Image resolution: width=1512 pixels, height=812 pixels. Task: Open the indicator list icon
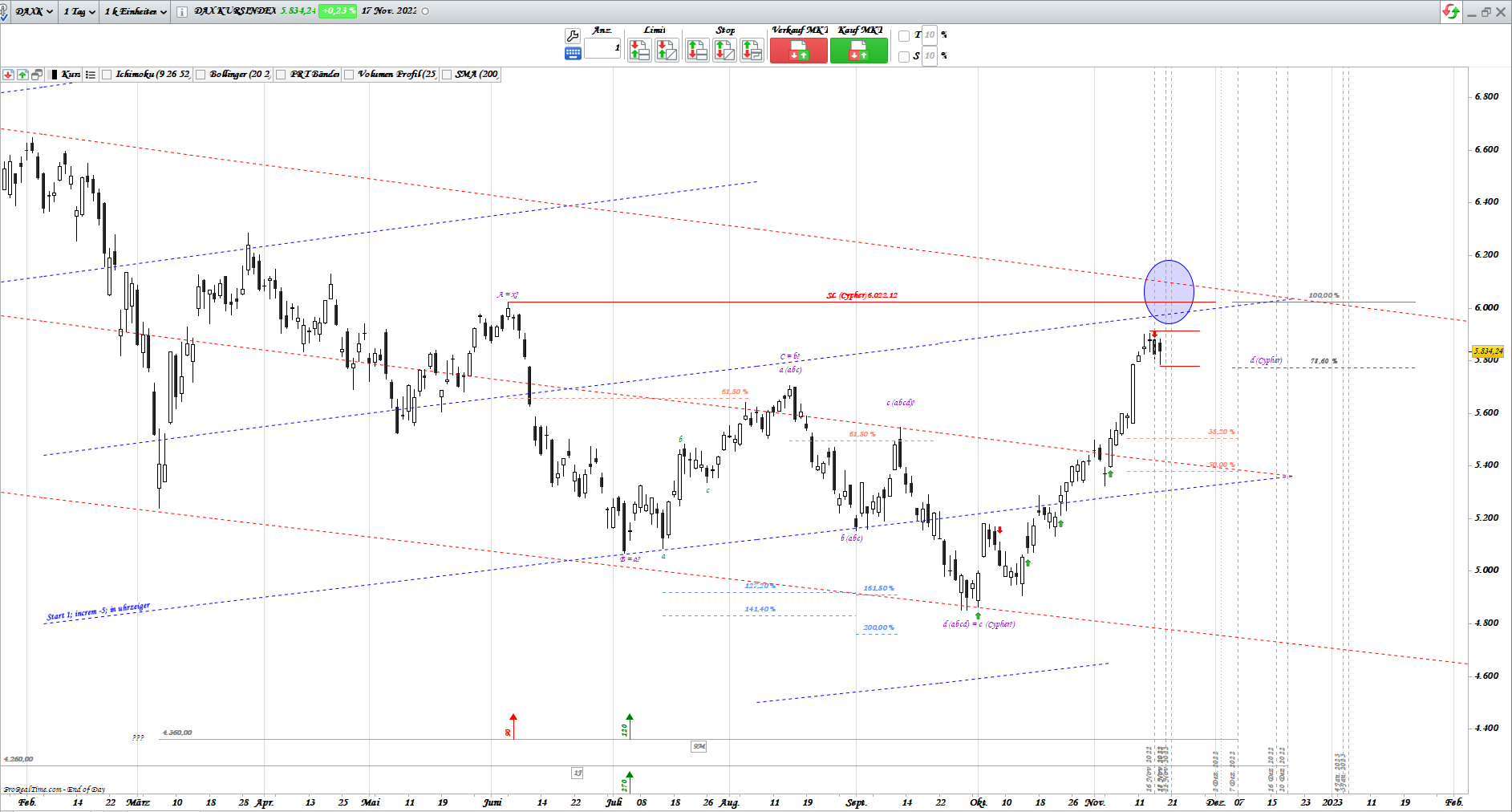coord(91,75)
